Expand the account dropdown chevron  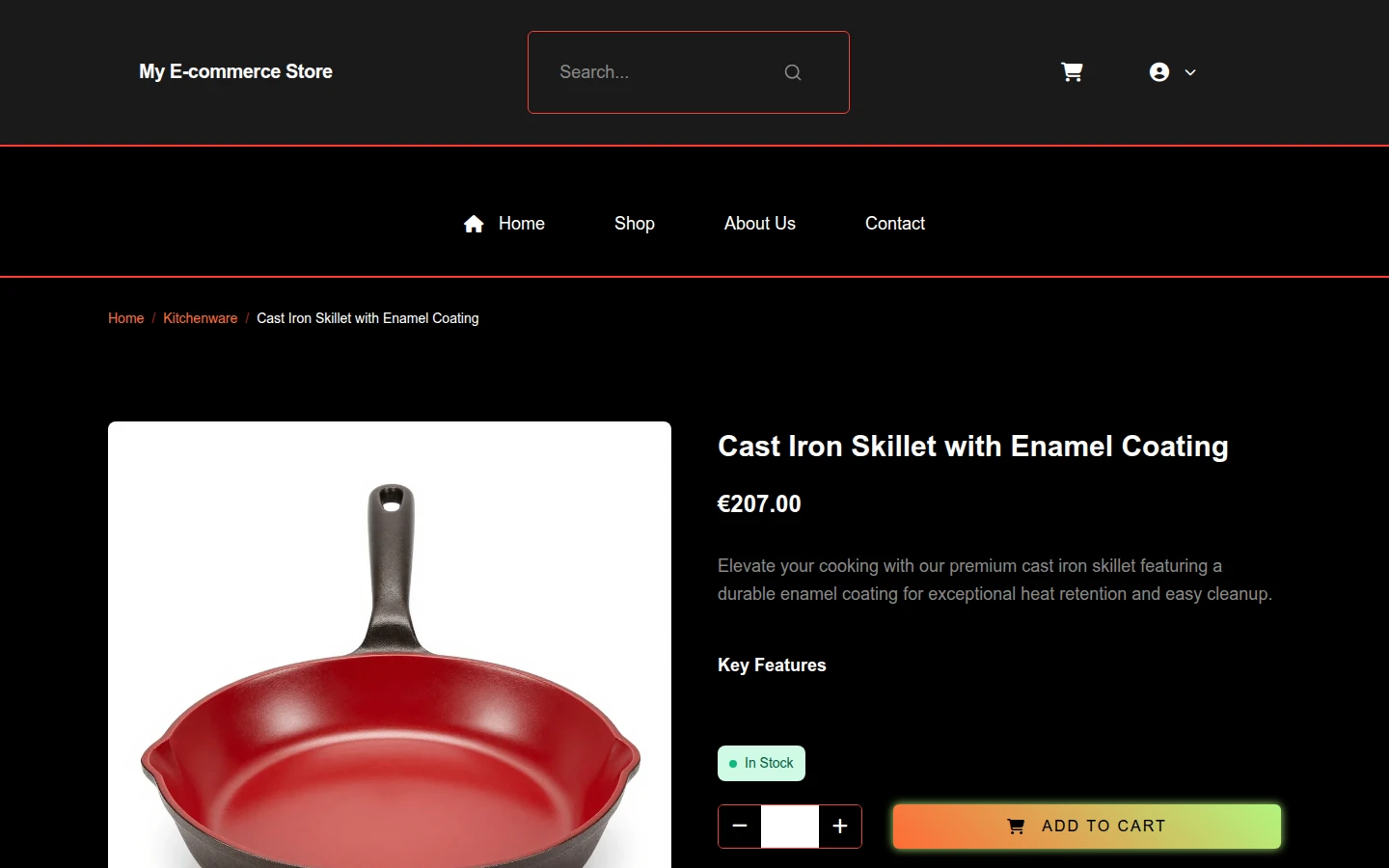tap(1190, 72)
